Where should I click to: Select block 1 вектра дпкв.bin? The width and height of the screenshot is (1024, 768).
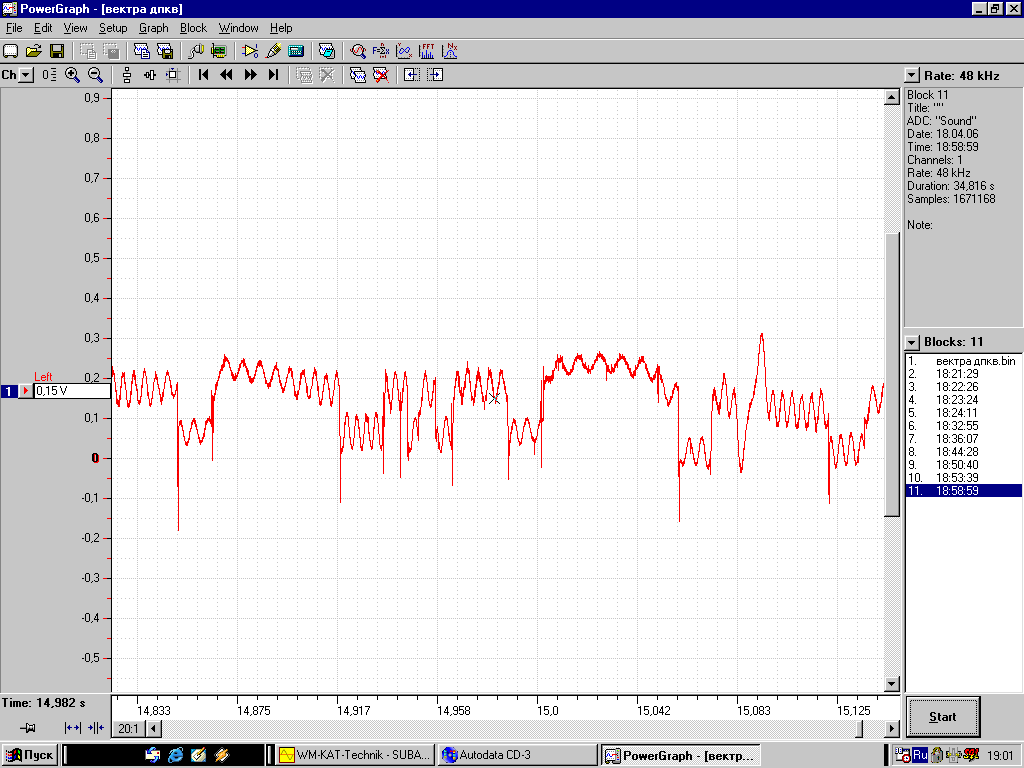click(963, 361)
